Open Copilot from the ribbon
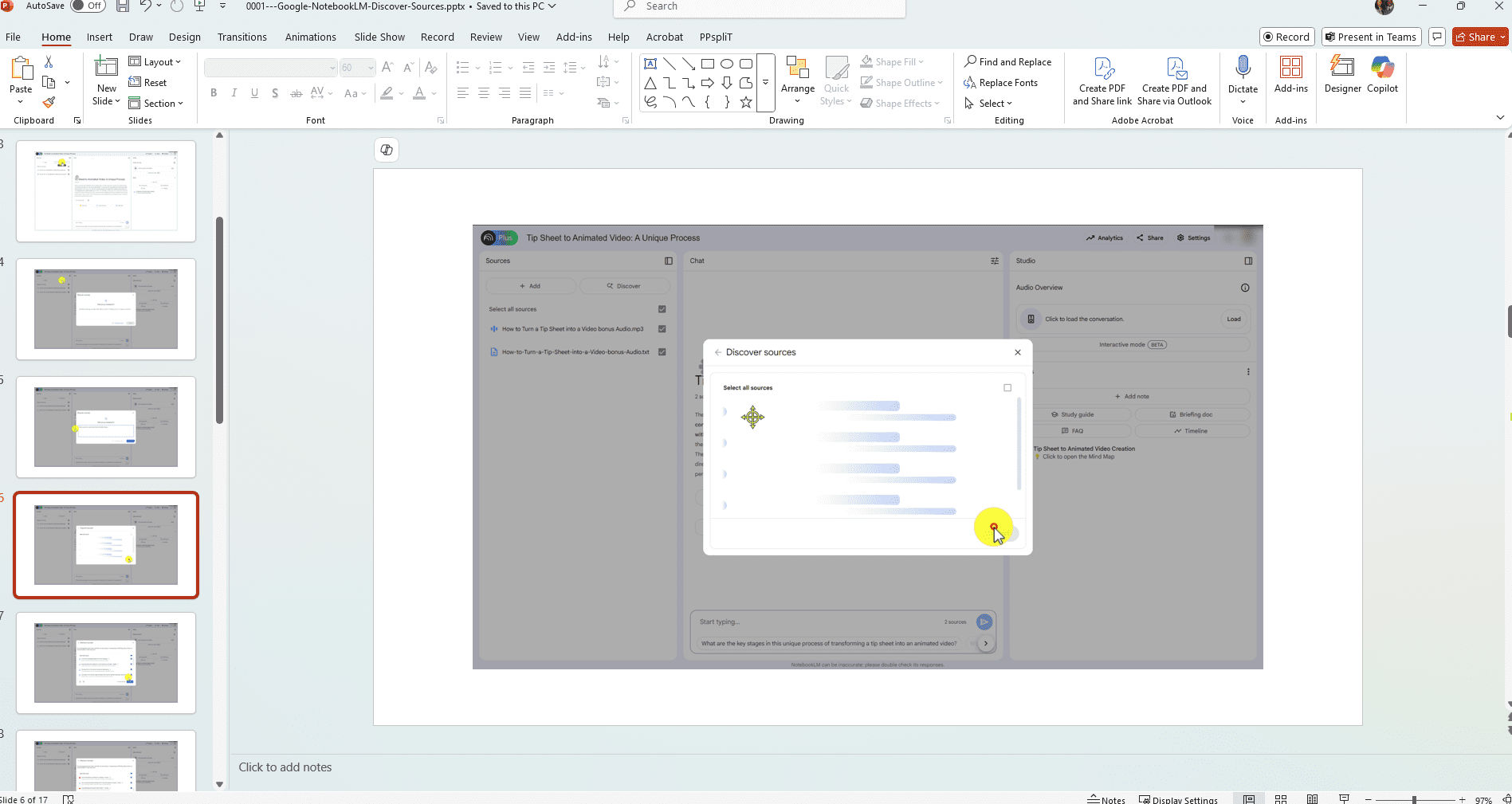1512x804 pixels. pos(1382,75)
